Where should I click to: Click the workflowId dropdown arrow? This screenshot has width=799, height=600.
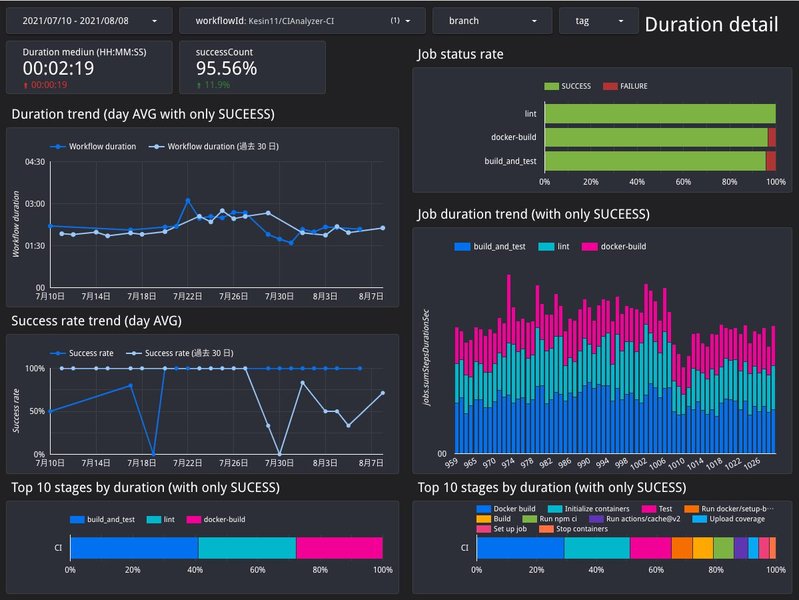408,21
